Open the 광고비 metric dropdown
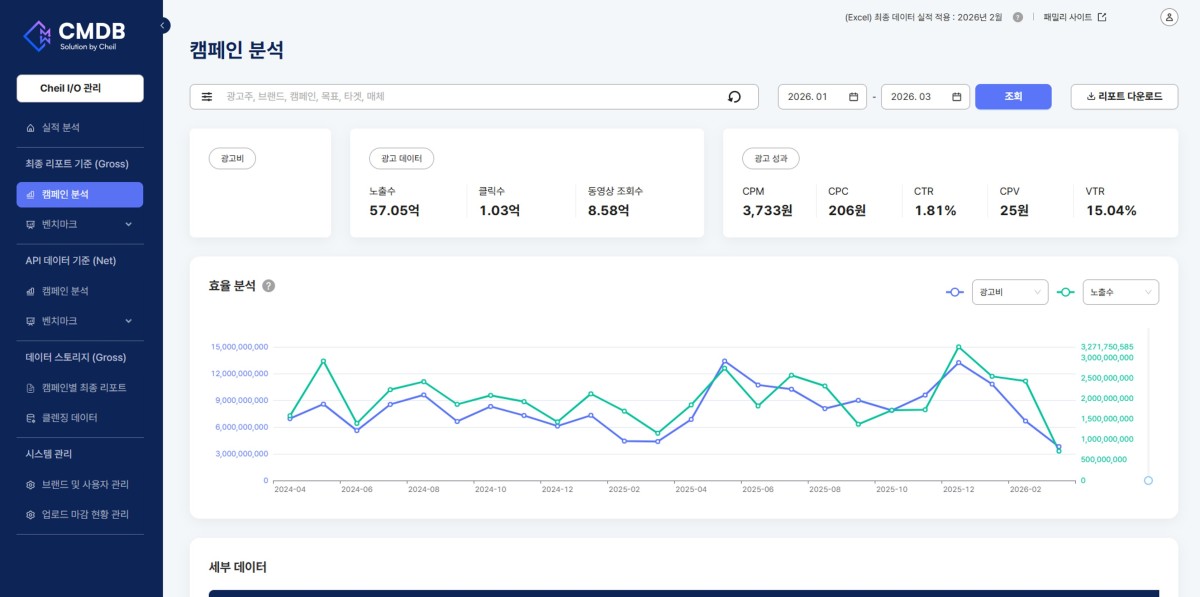Image resolution: width=1200 pixels, height=597 pixels. (x=1010, y=292)
